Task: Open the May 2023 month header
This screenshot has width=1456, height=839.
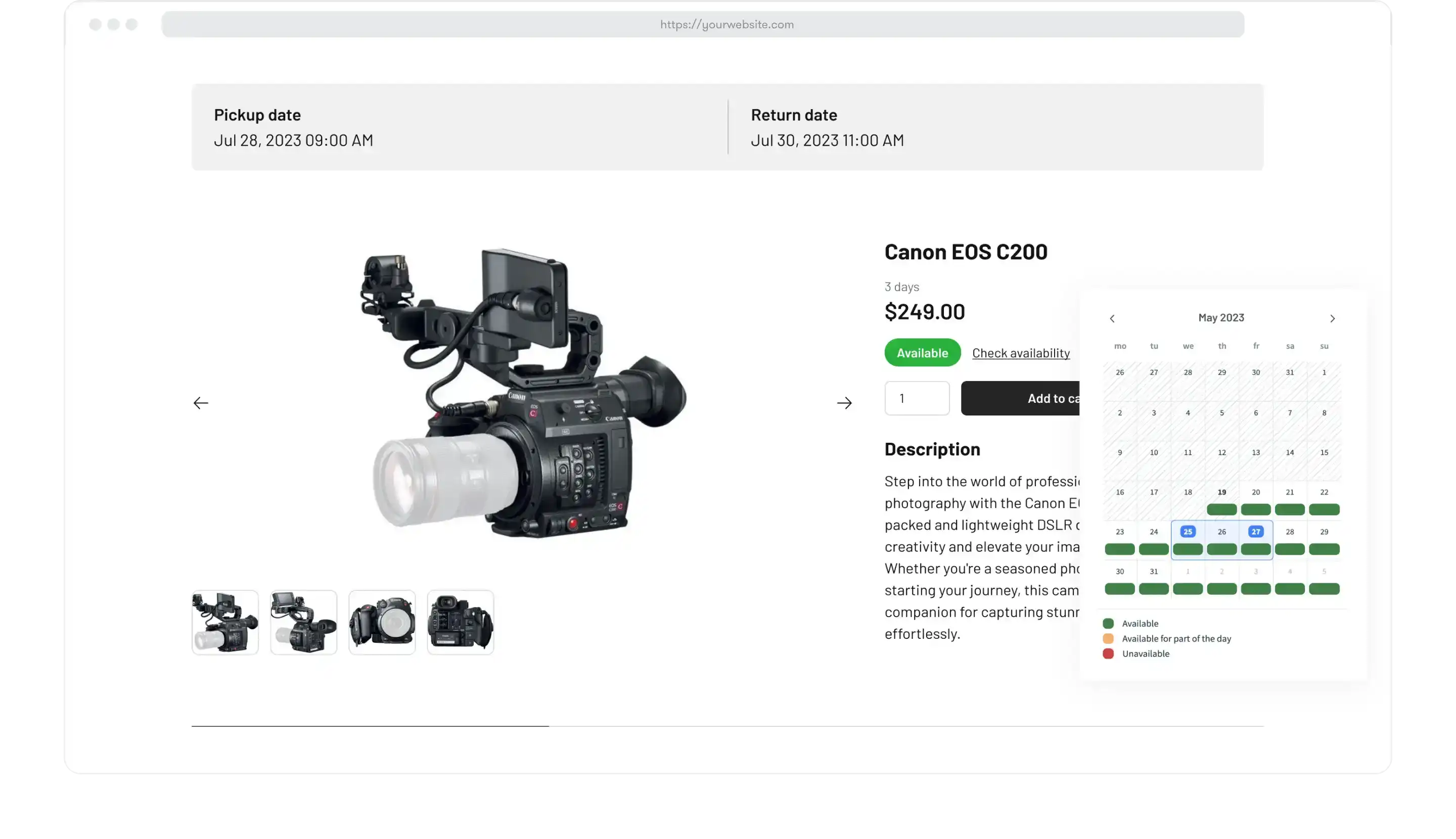Action: click(1221, 317)
